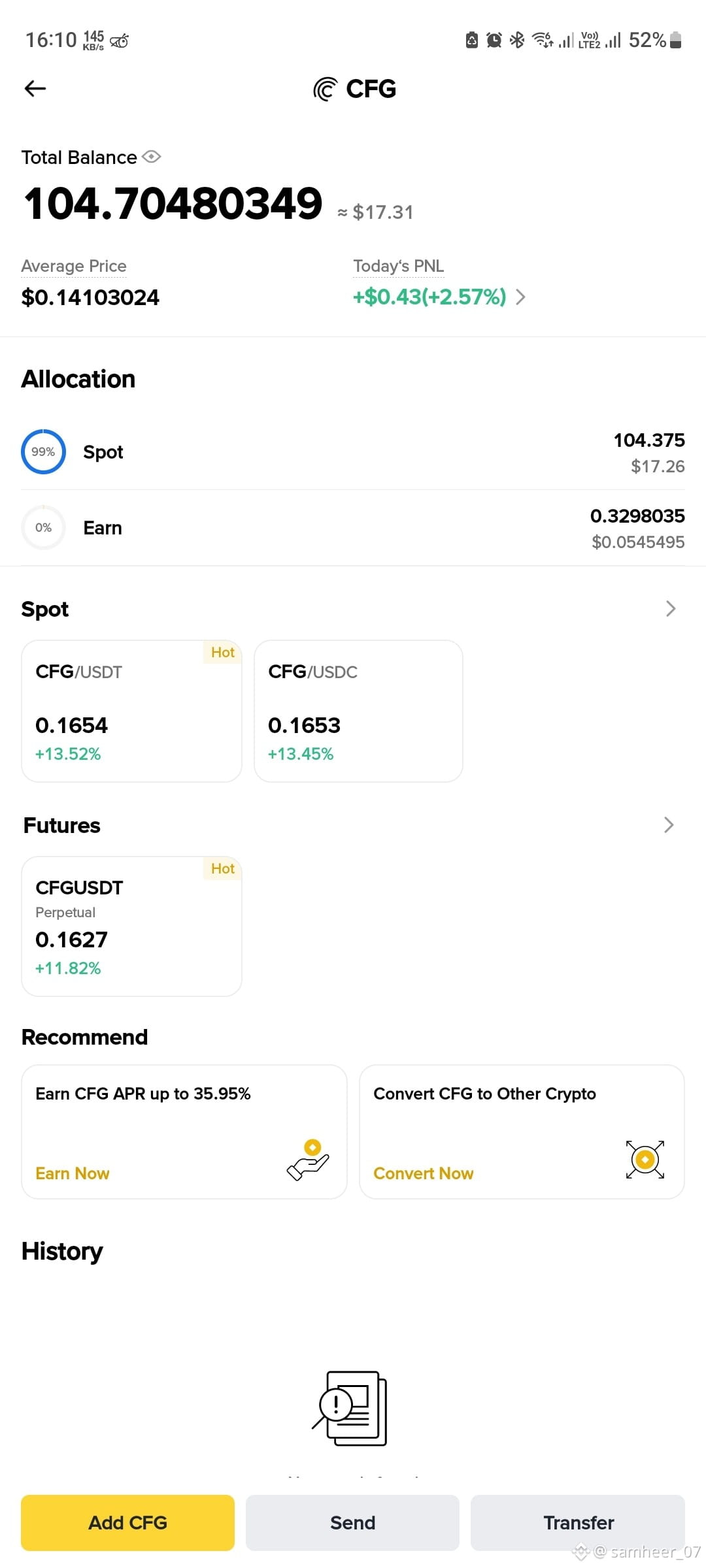
Task: Tap the back arrow icon
Action: click(x=35, y=88)
